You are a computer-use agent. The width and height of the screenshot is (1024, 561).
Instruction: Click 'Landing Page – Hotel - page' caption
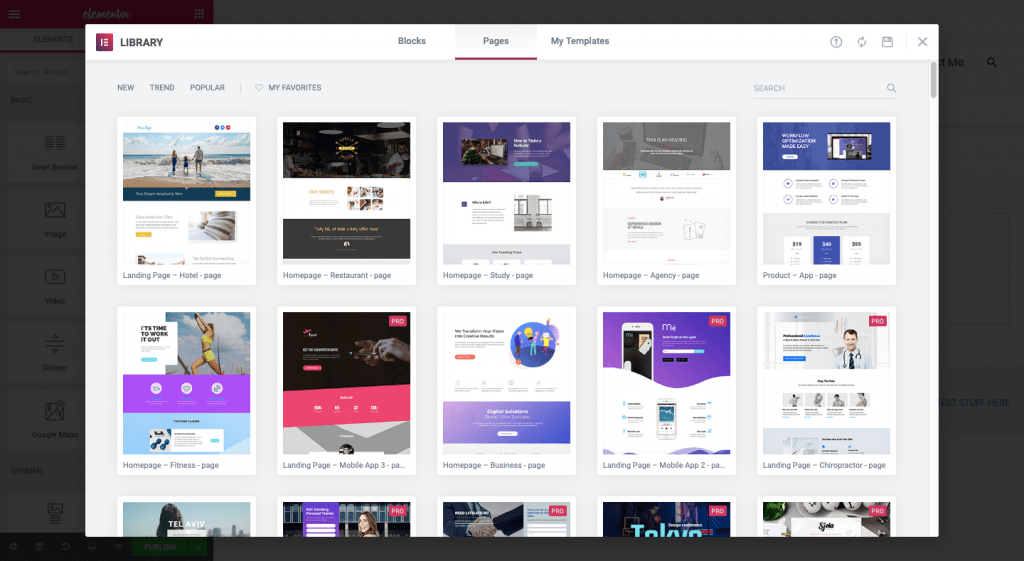pos(172,276)
